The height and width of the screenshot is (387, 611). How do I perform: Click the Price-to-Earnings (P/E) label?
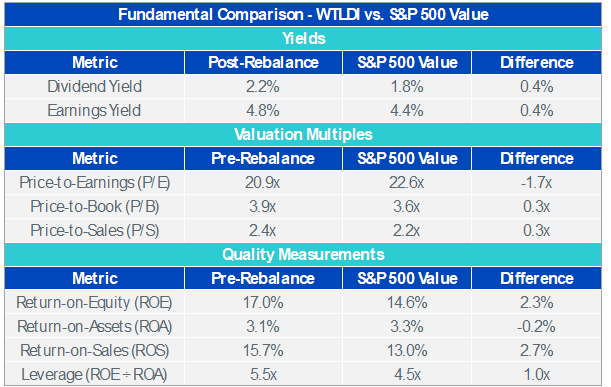(x=95, y=182)
